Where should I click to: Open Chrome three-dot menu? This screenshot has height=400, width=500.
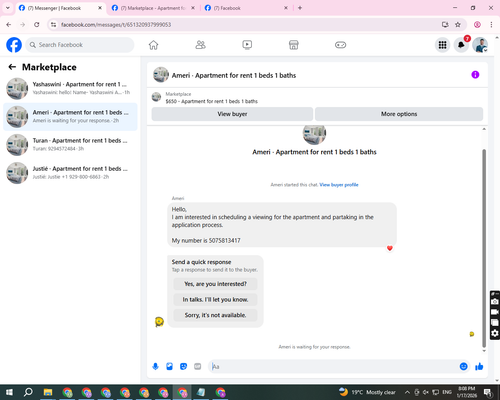click(491, 25)
